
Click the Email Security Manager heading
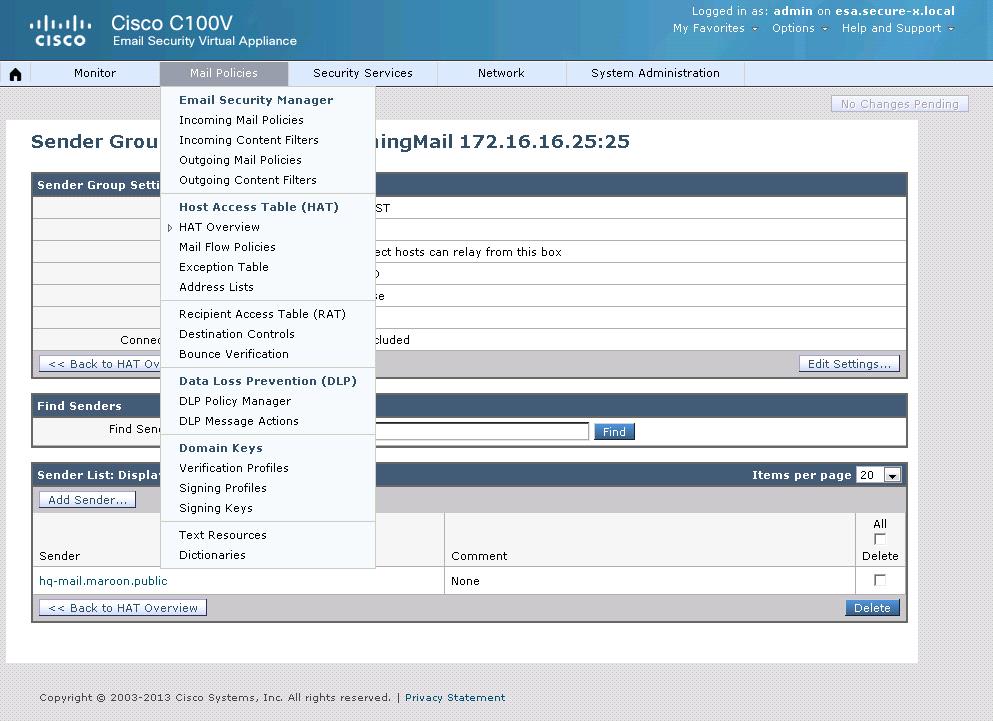click(x=256, y=100)
